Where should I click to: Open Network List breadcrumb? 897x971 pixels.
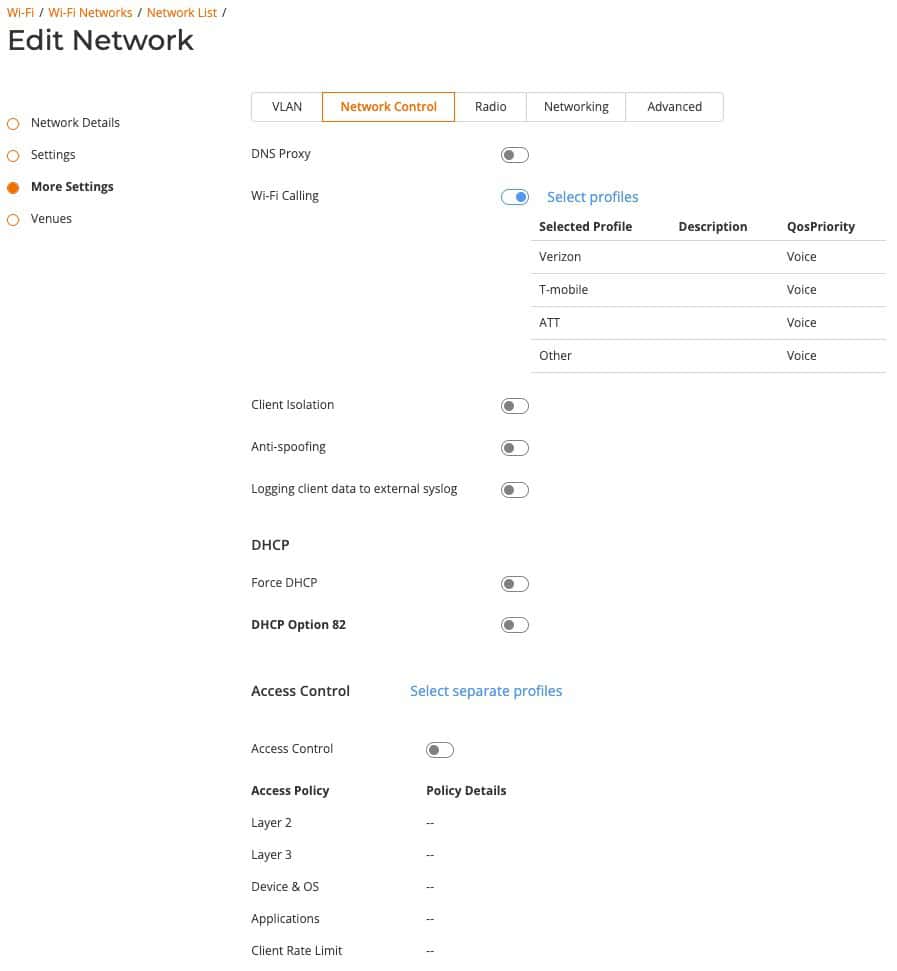coord(181,12)
